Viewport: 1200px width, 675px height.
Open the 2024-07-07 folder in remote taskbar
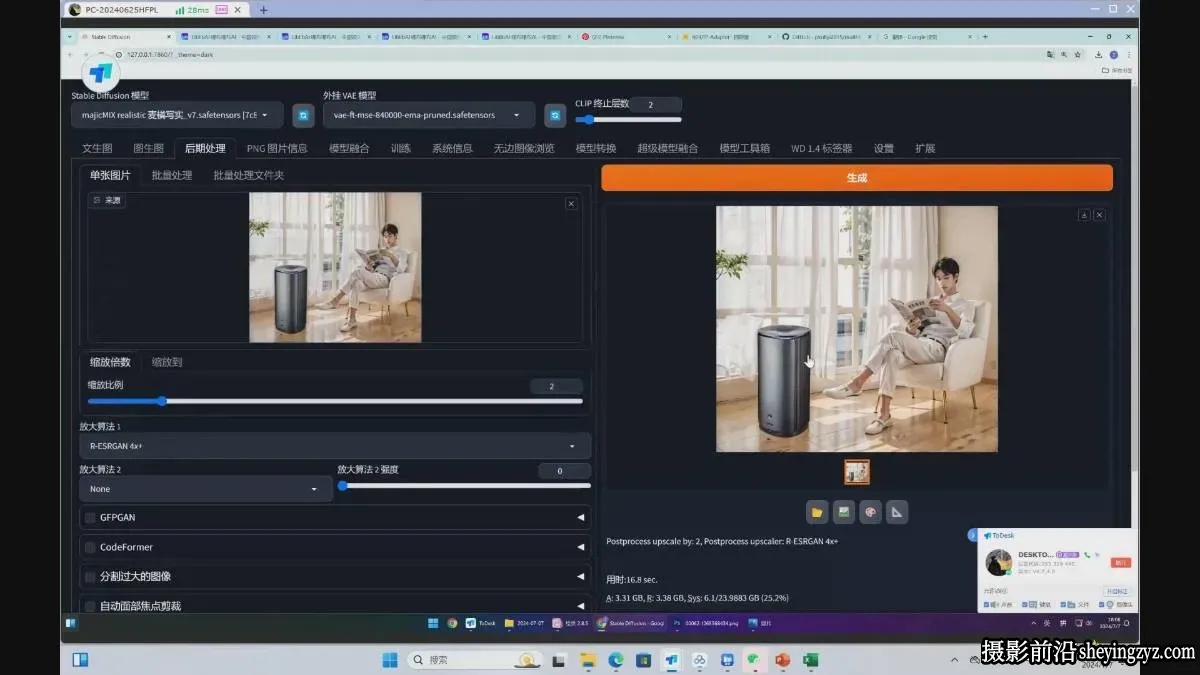pyautogui.click(x=523, y=622)
